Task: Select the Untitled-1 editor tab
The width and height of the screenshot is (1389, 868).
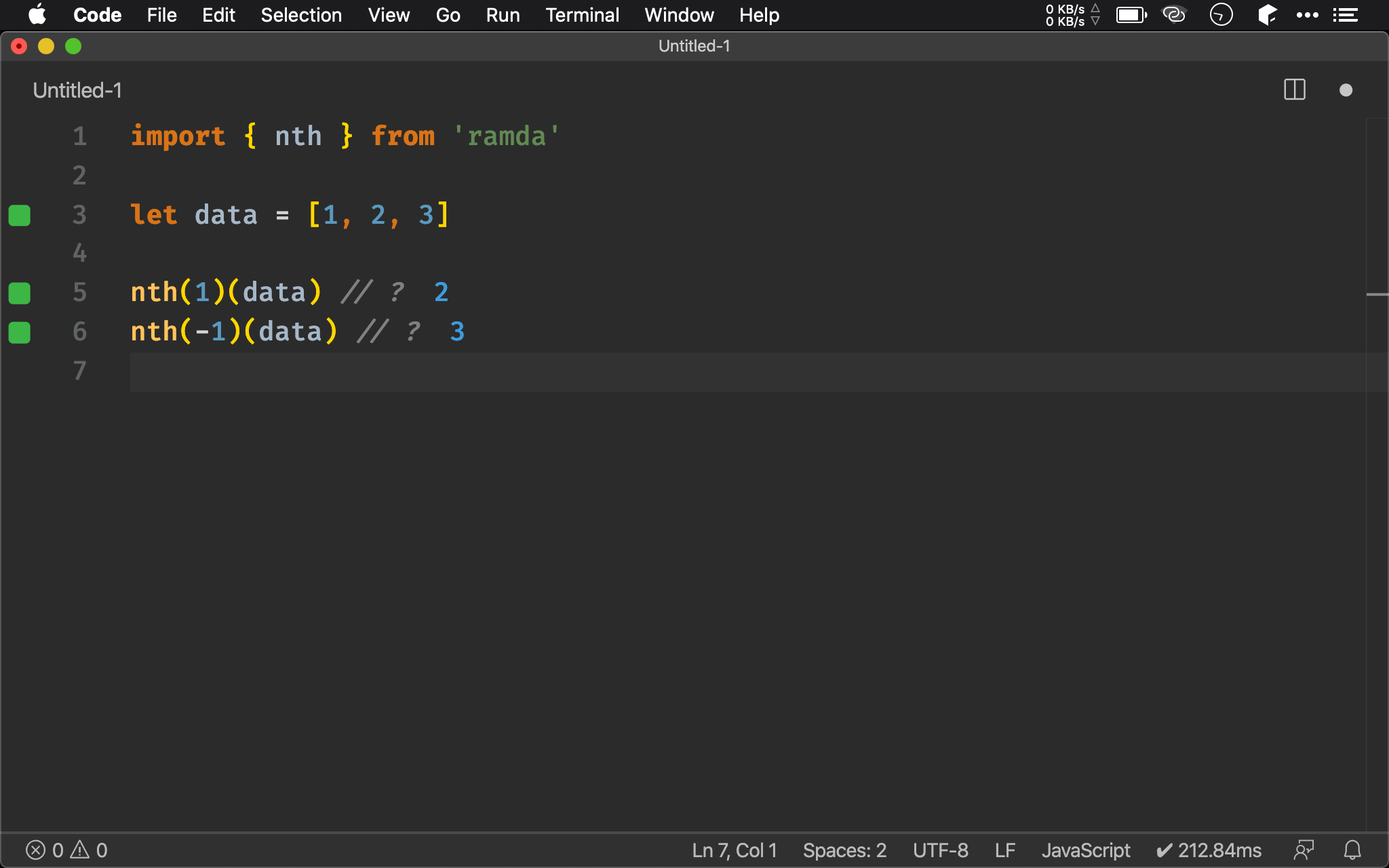Action: tap(77, 90)
